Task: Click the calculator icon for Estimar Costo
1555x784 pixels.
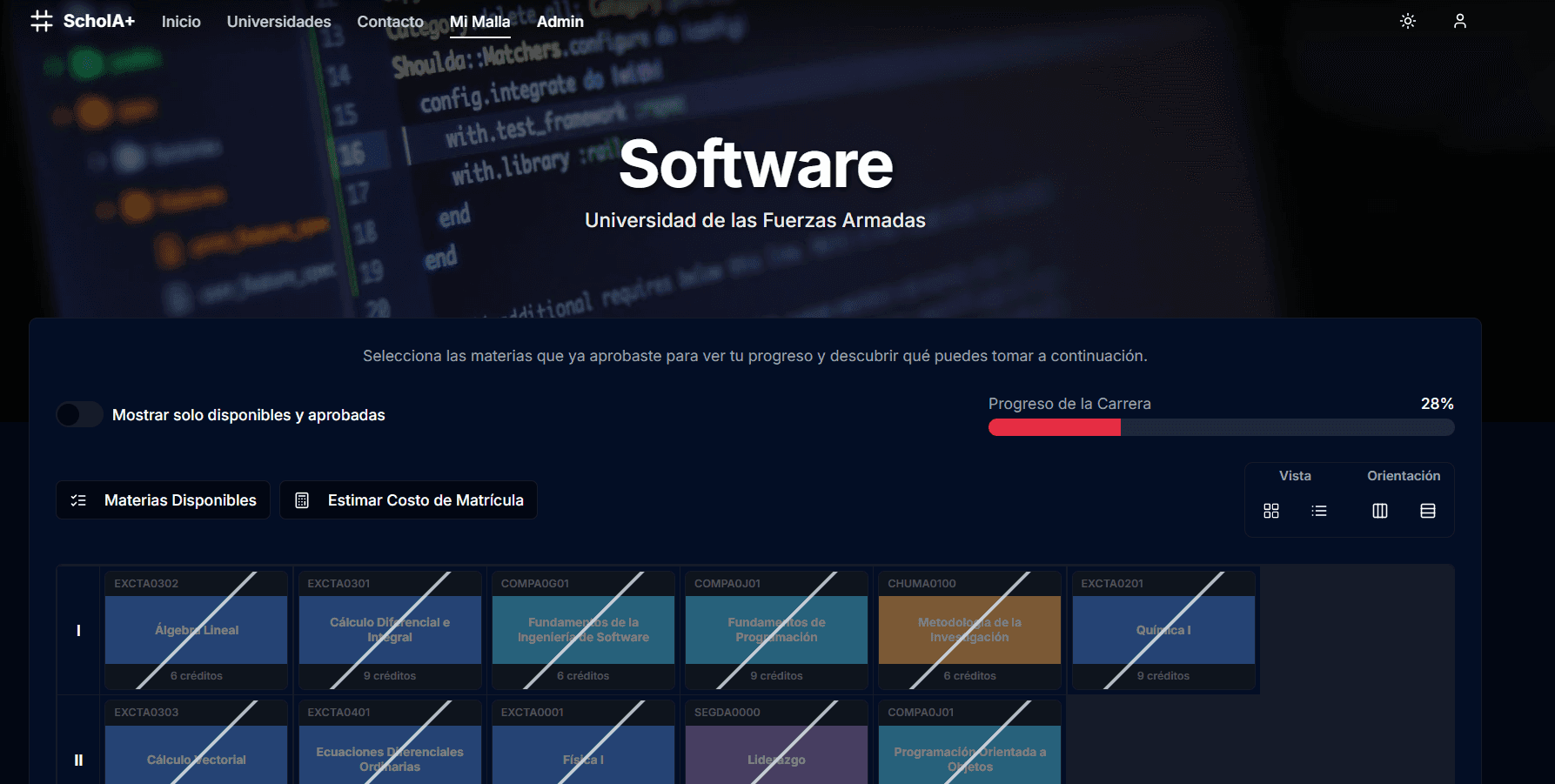Action: pos(302,500)
